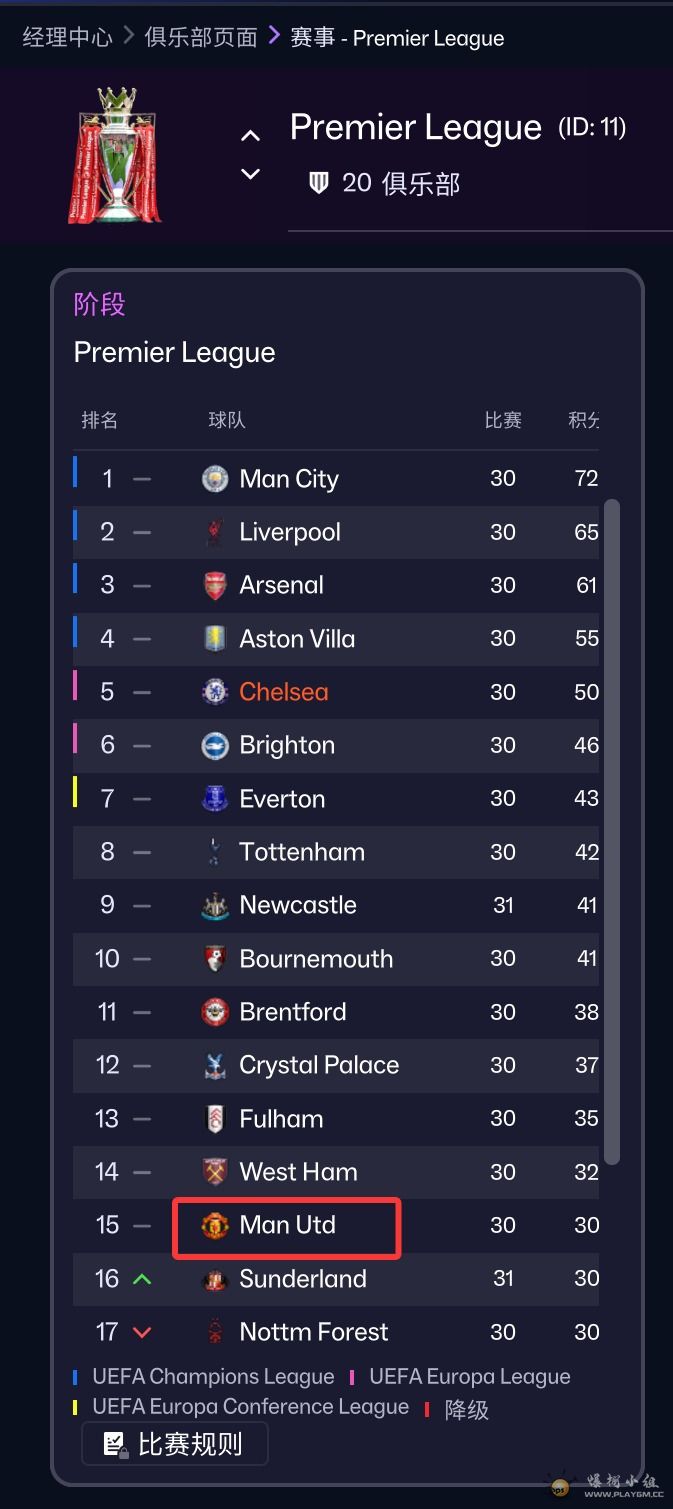
Task: Click the 排名 column header
Action: (100, 420)
